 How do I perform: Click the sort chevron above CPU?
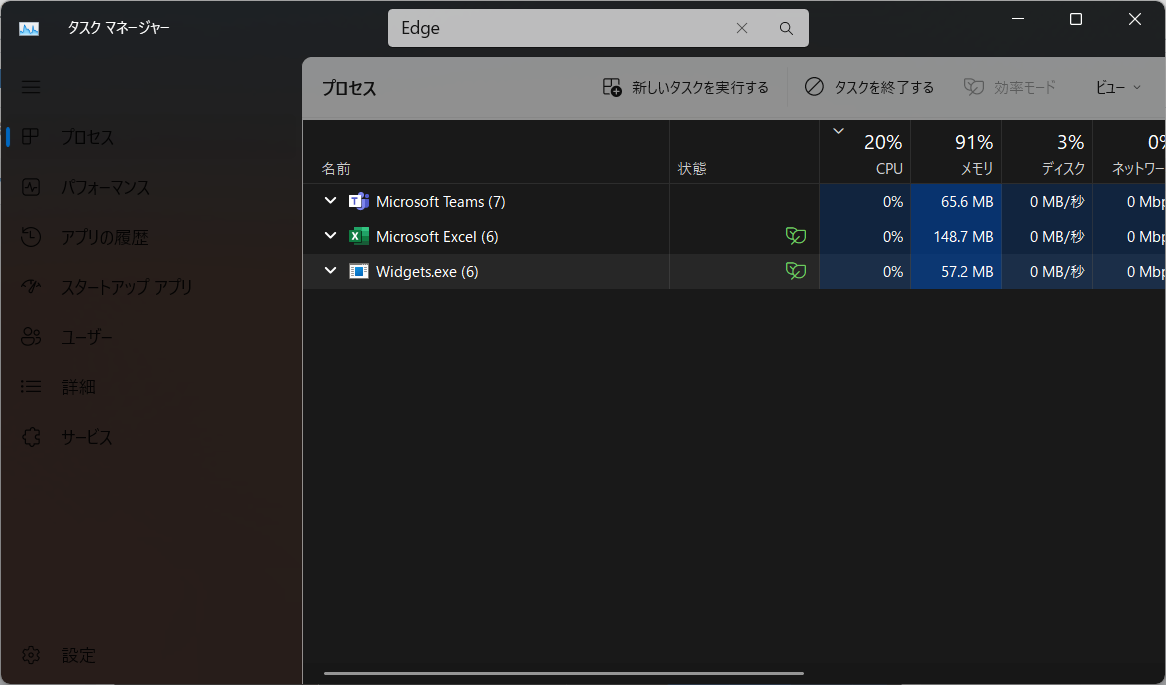click(x=838, y=131)
